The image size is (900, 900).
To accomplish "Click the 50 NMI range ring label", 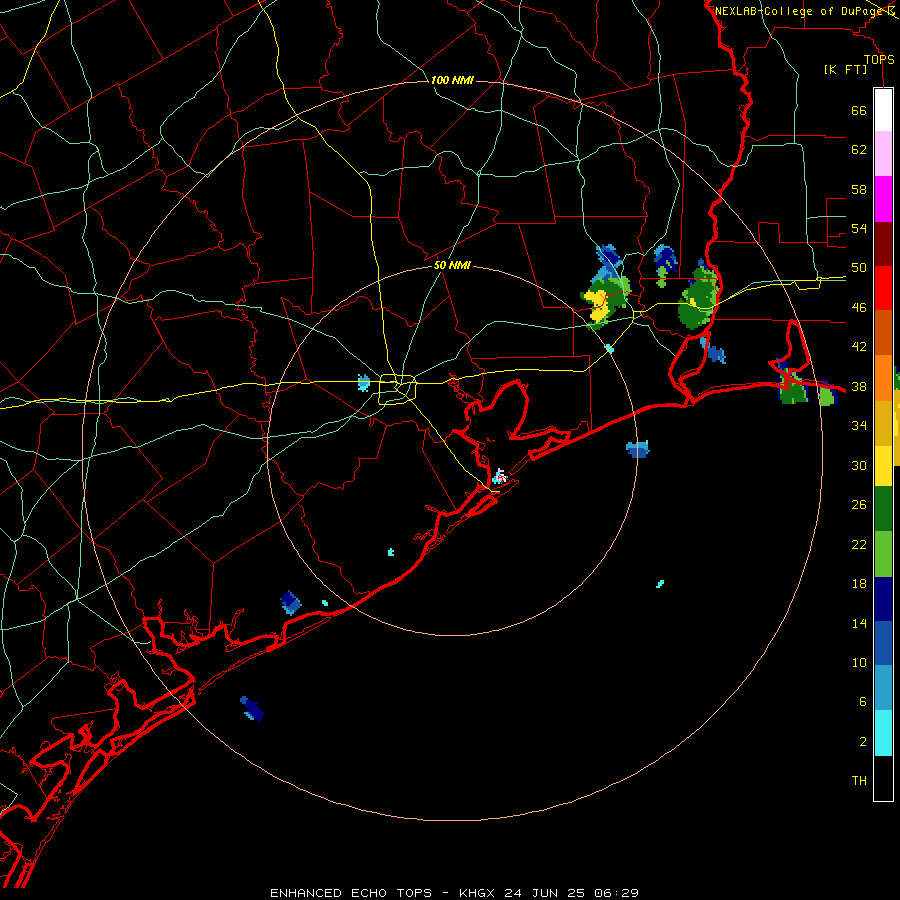I will pos(452,265).
